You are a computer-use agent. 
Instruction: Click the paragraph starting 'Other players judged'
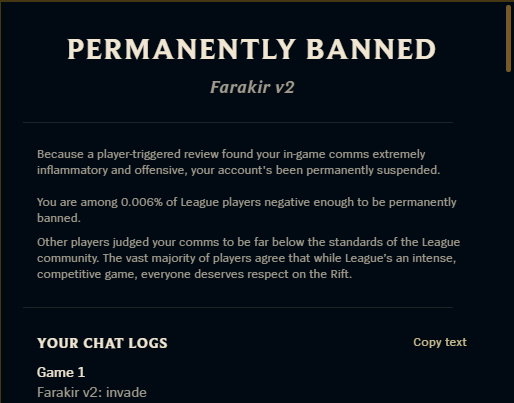click(248, 258)
